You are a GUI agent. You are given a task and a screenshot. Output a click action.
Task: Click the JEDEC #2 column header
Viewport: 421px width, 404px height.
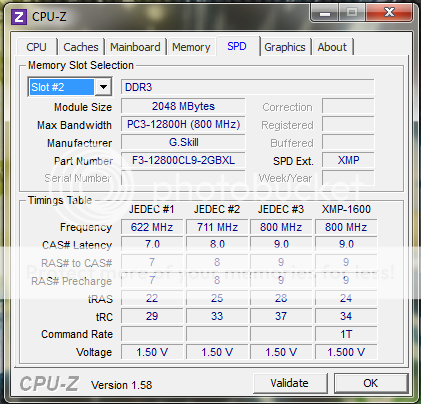click(x=217, y=209)
